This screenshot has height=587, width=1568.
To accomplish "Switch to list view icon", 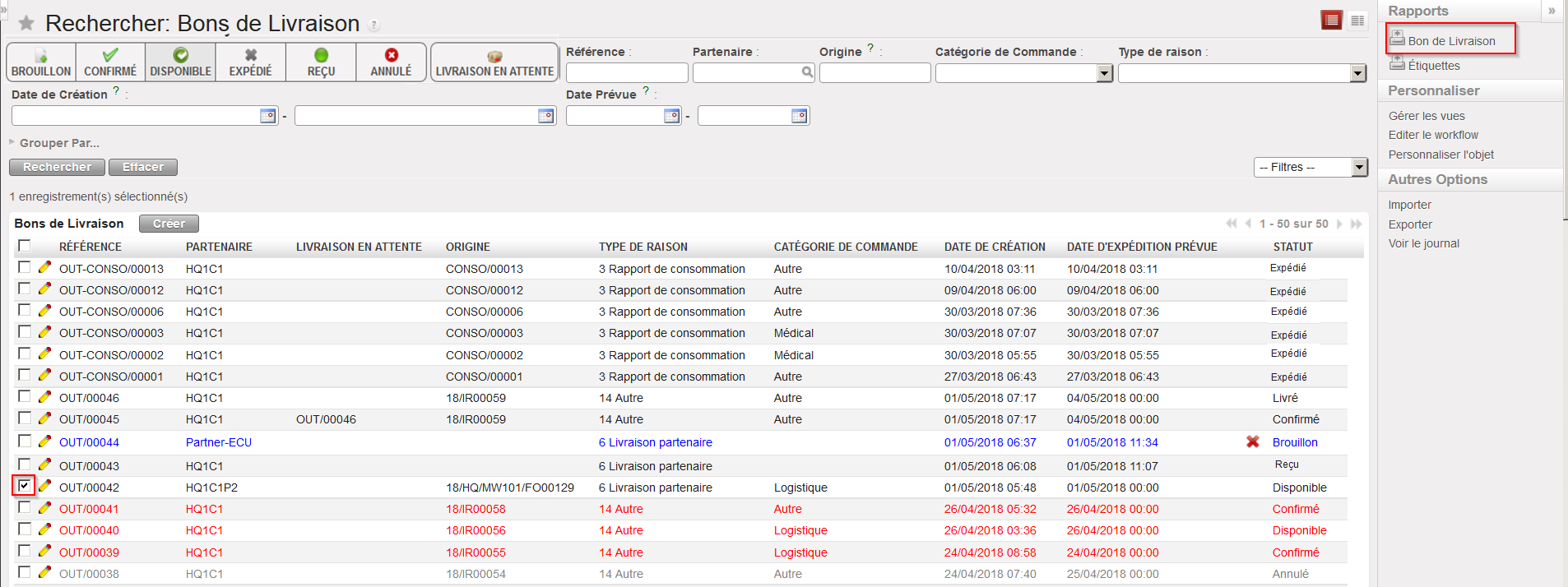I will coord(1331,21).
